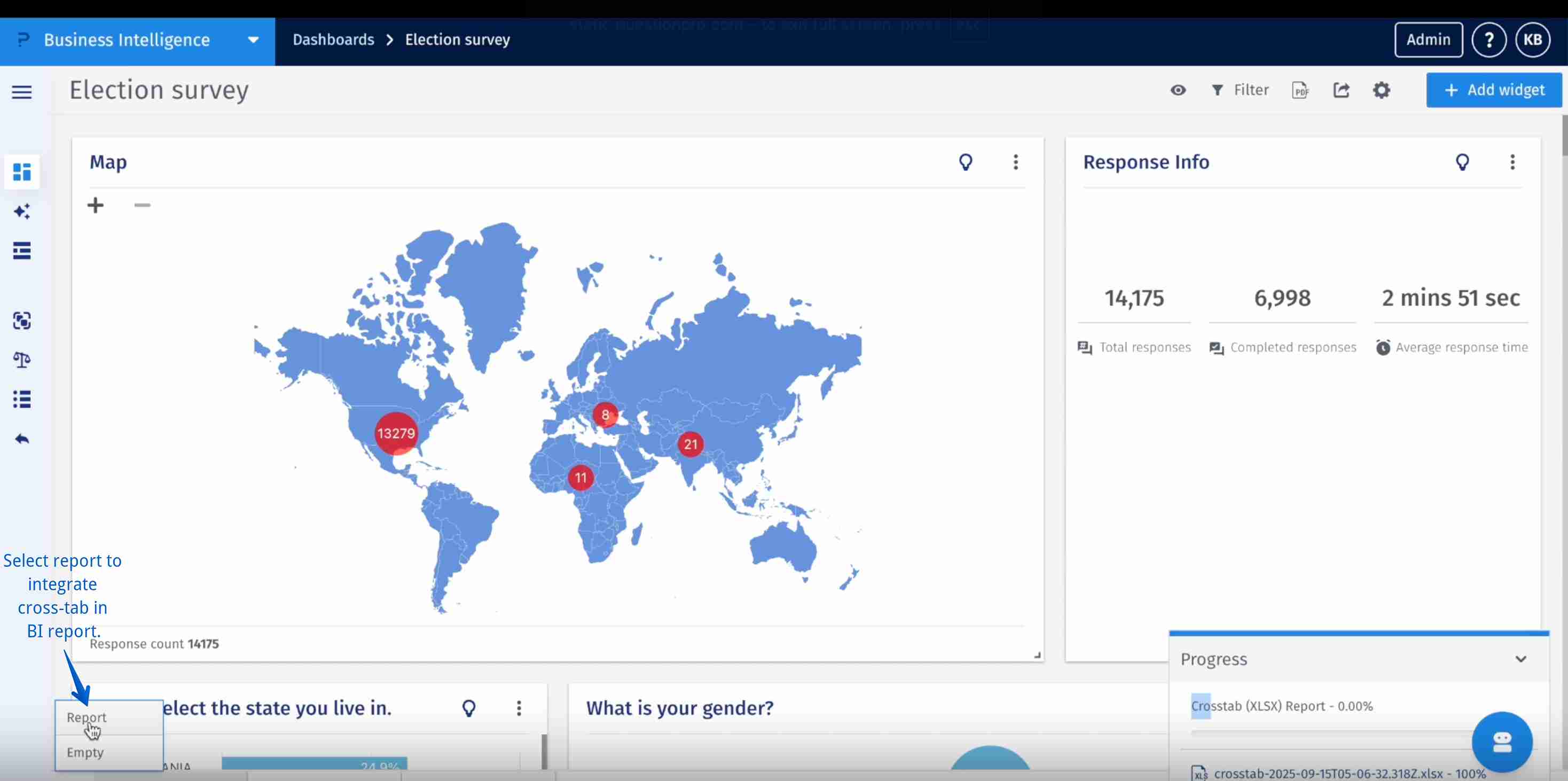Viewport: 1568px width, 781px height.
Task: Select the AI sparkles tool in sidebar
Action: click(x=21, y=212)
